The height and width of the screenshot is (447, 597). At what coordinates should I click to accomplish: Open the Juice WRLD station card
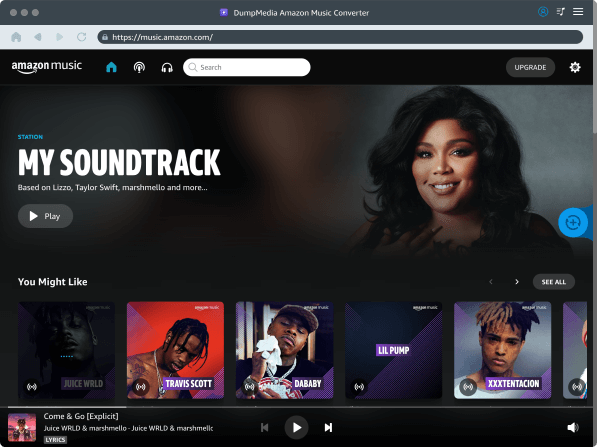tap(67, 350)
